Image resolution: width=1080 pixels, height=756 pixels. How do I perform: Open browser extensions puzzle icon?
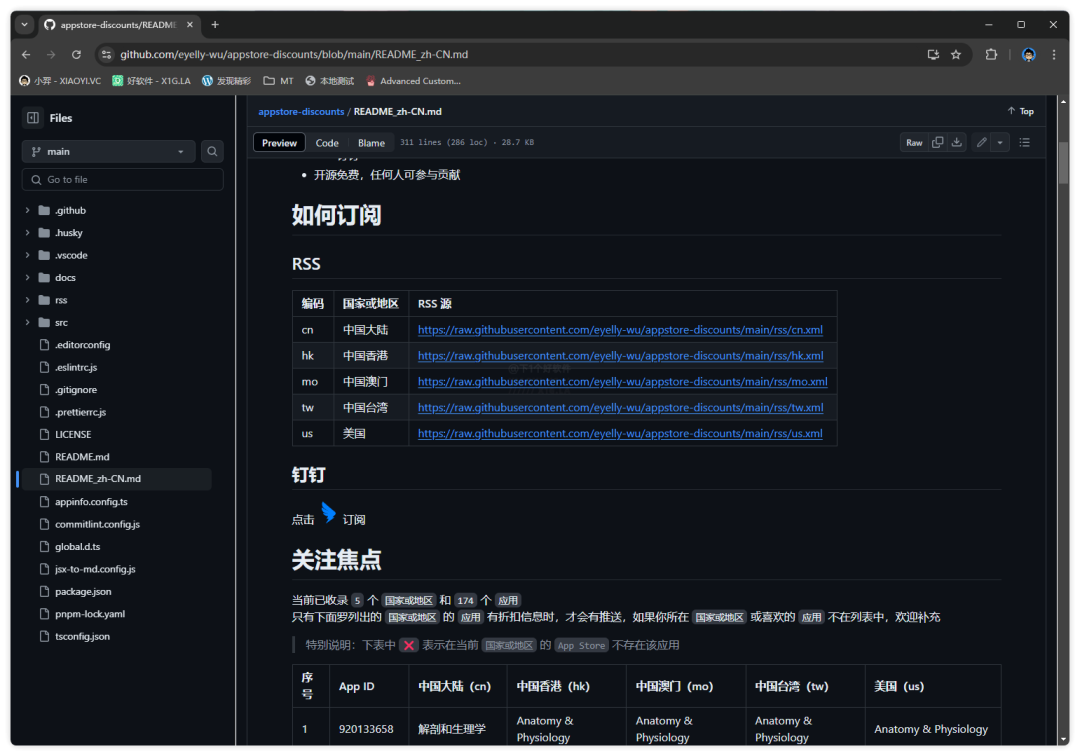pos(991,54)
